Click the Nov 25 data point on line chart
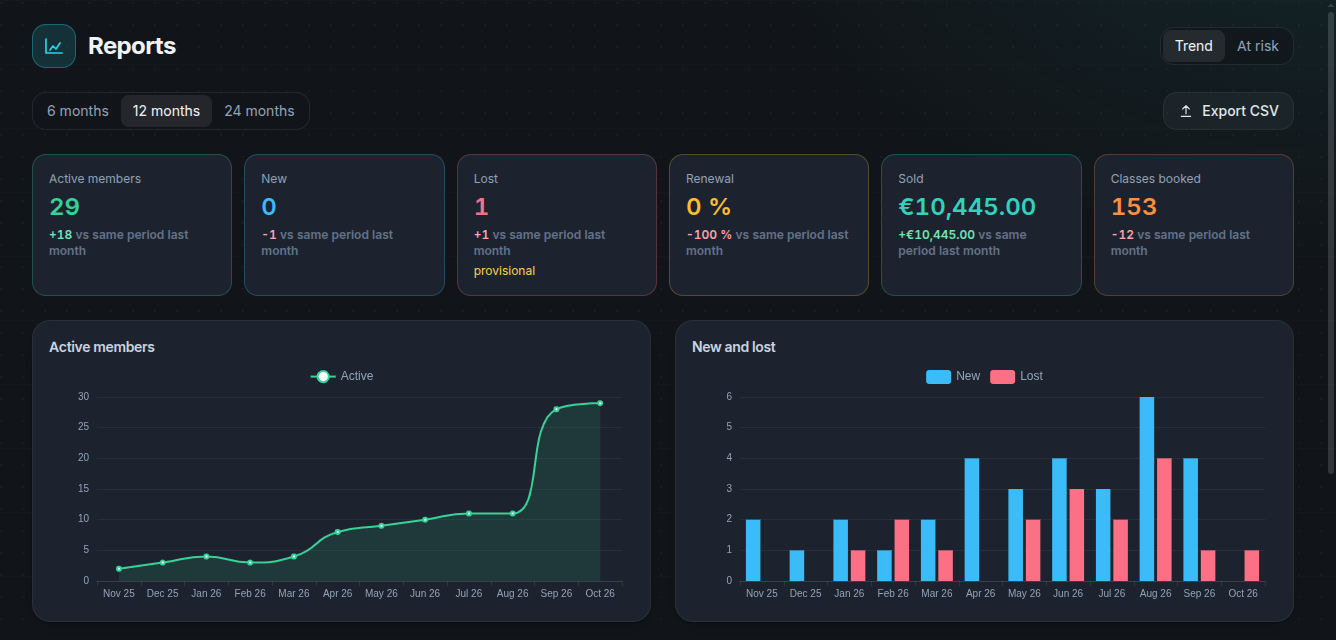 point(118,569)
